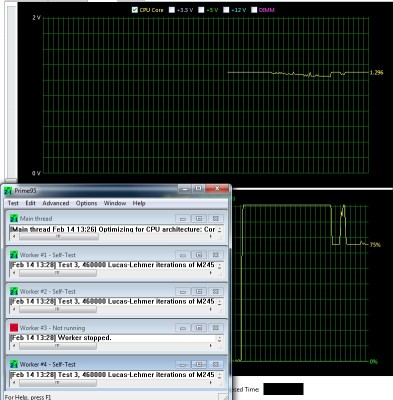Click the Worker #3 horizontal scrollbar thumb
Image resolution: width=393 pixels, height=400 pixels.
[x=58, y=346]
